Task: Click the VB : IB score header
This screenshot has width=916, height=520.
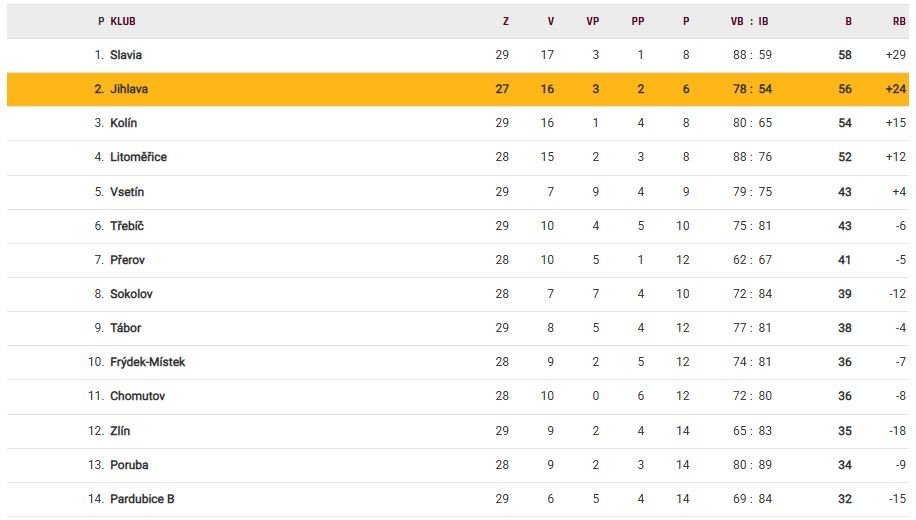Action: 750,21
